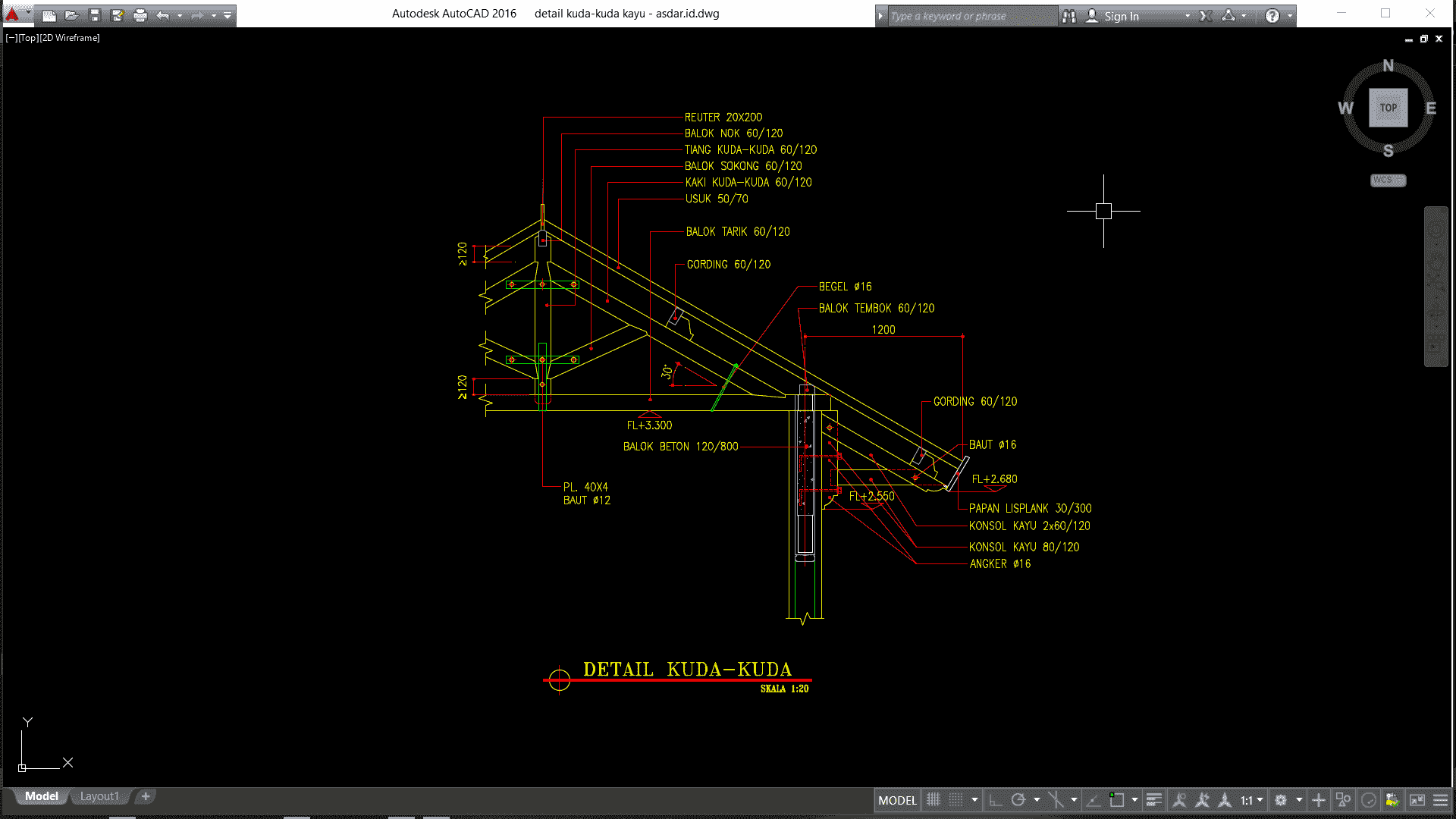Click the Save As icon
1456x819 pixels.
pos(118,15)
